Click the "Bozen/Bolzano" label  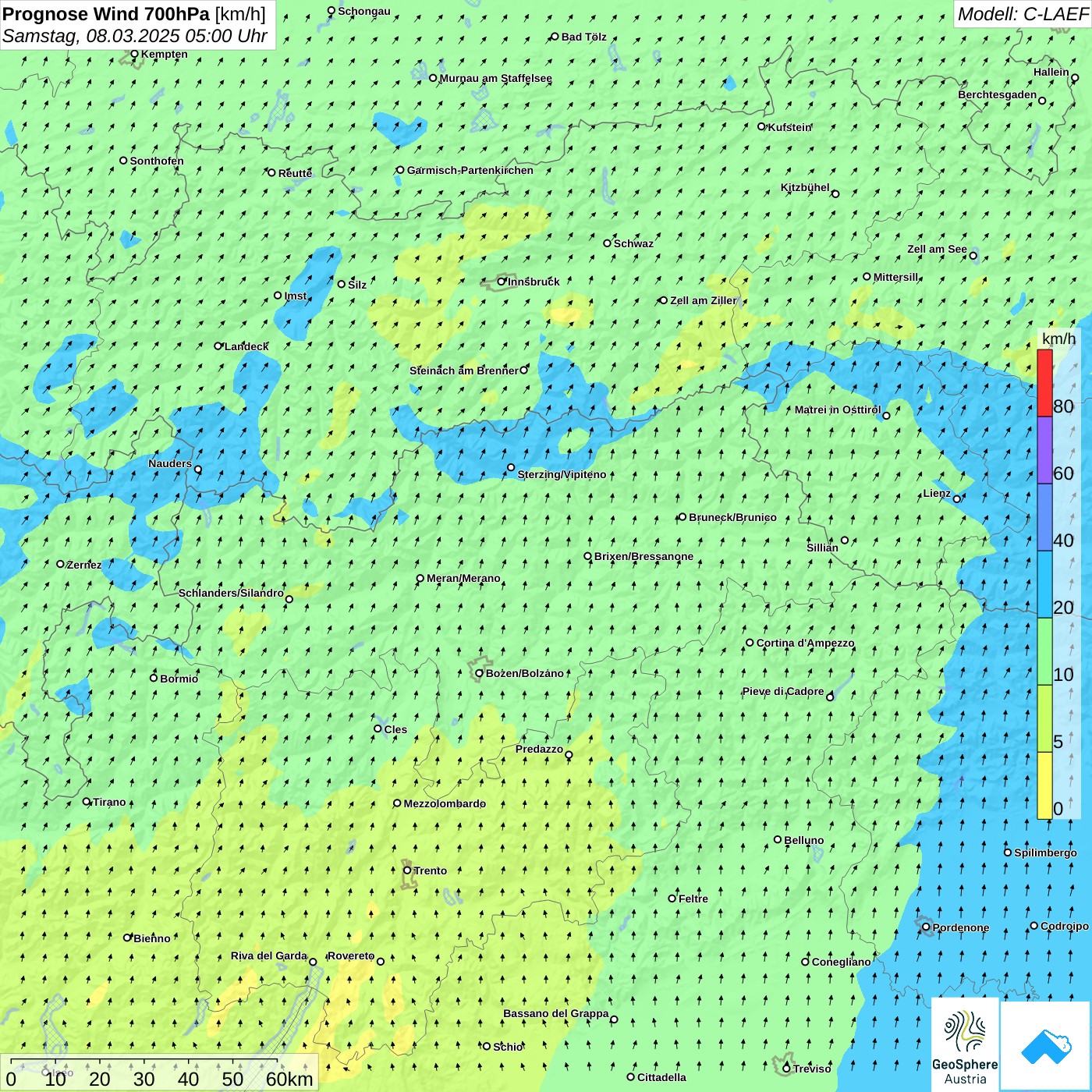pyautogui.click(x=525, y=673)
